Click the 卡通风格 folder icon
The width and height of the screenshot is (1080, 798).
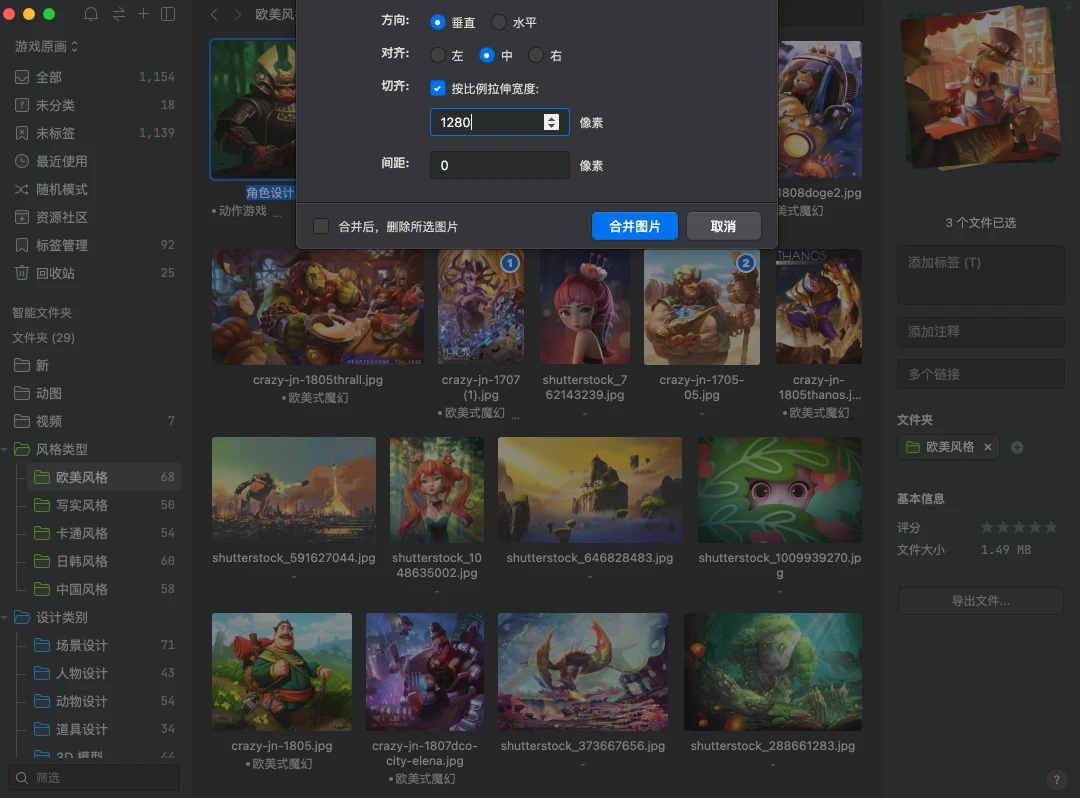point(42,533)
